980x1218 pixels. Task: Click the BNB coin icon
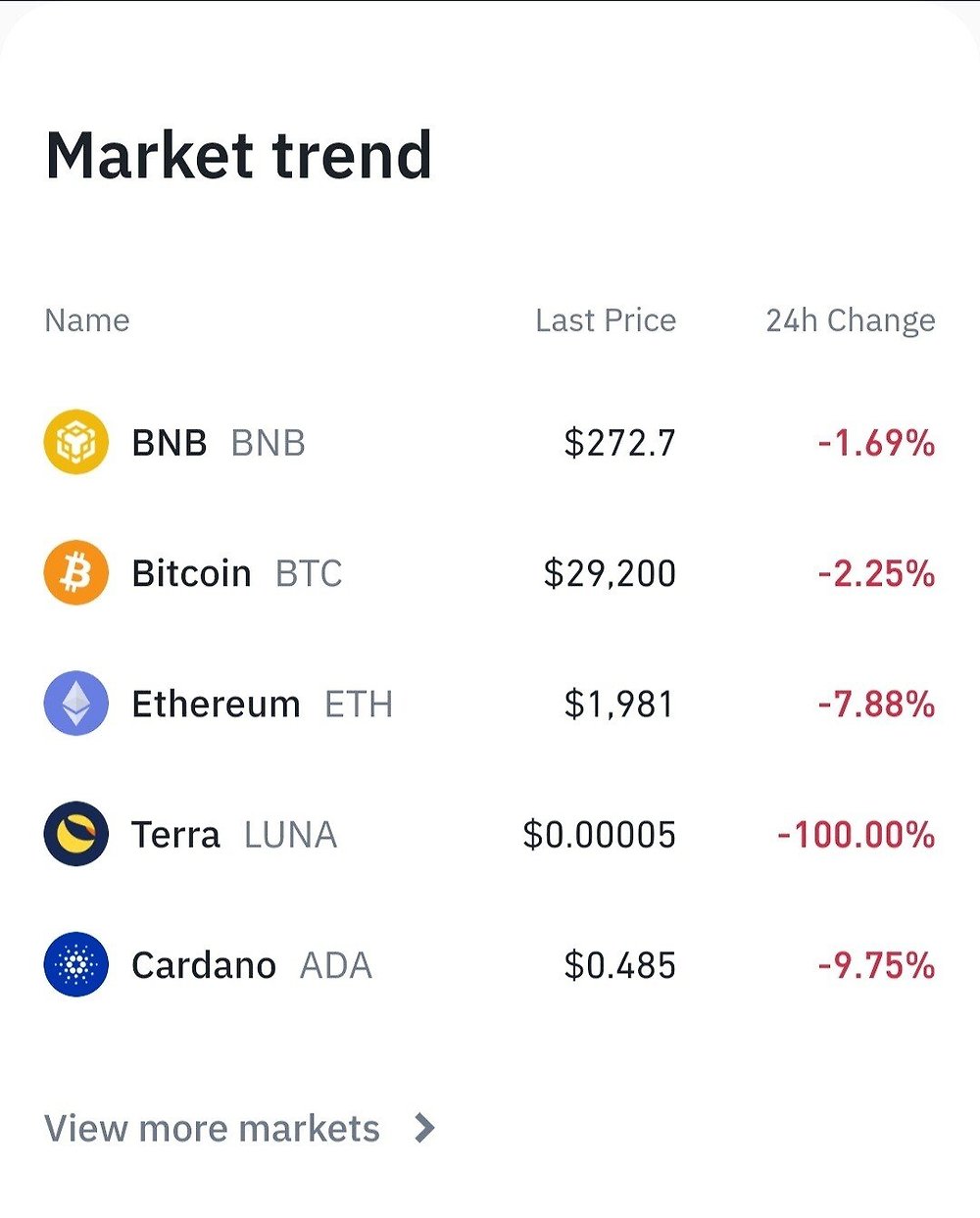[x=75, y=443]
